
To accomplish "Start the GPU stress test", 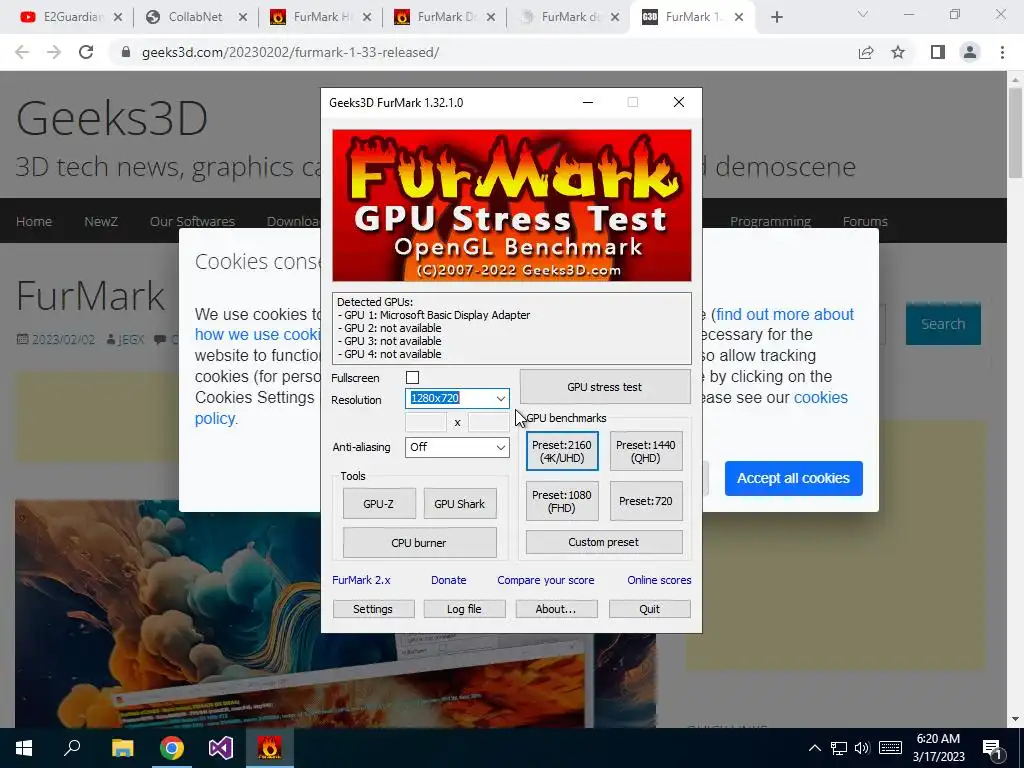I will click(605, 387).
